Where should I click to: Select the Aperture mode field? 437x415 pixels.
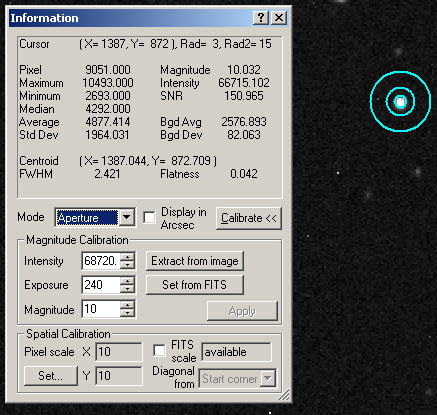click(x=87, y=218)
